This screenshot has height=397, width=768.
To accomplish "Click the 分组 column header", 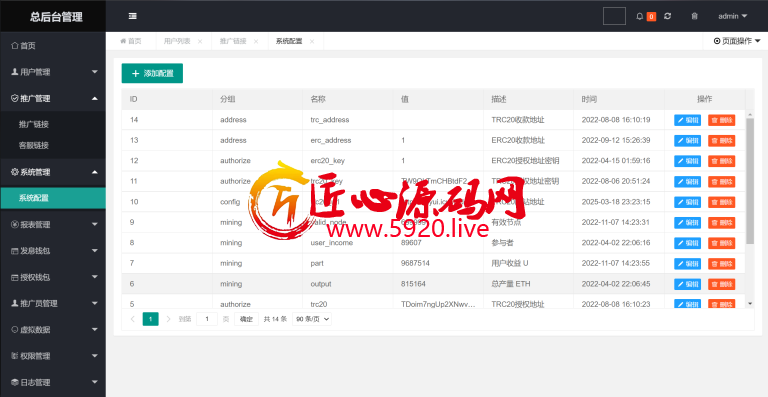I will click(258, 99).
